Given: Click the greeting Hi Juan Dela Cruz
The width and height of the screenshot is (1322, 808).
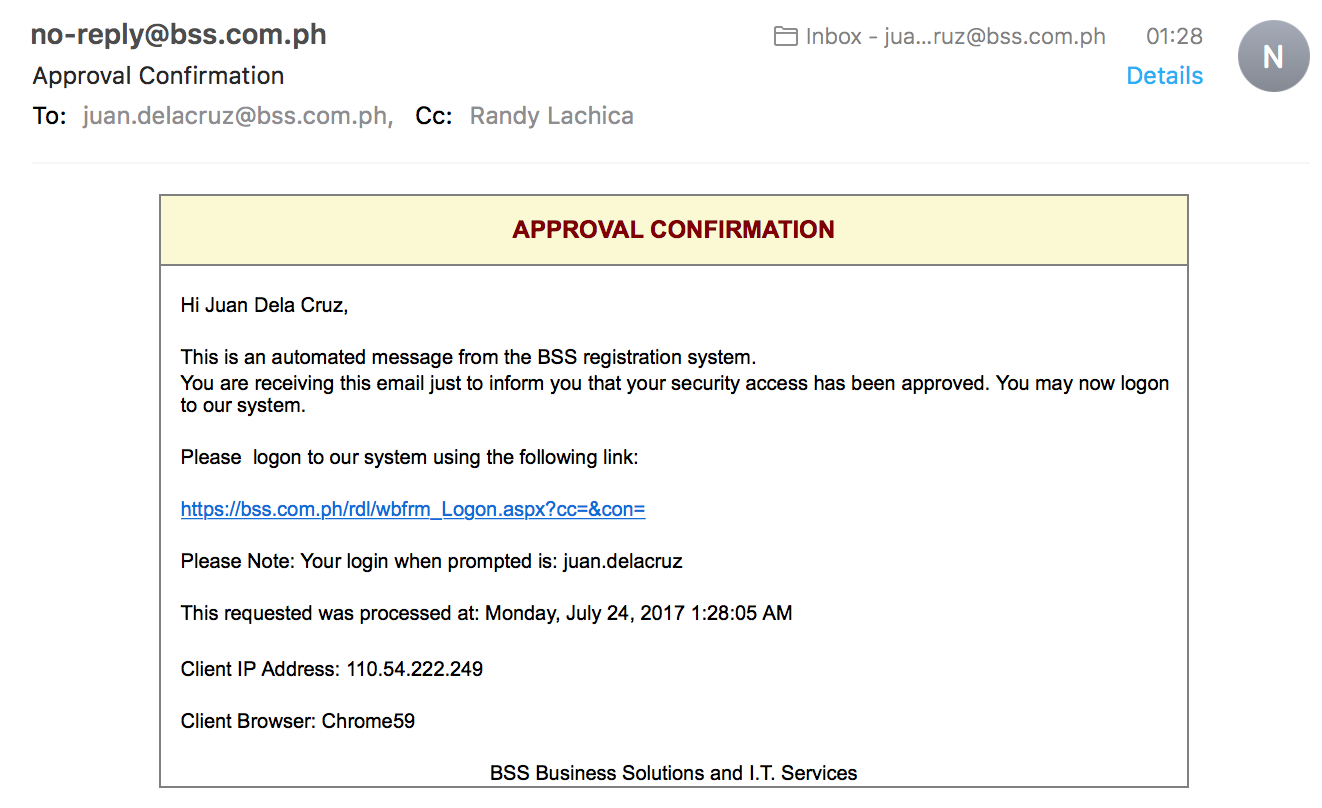Looking at the screenshot, I should click(264, 306).
